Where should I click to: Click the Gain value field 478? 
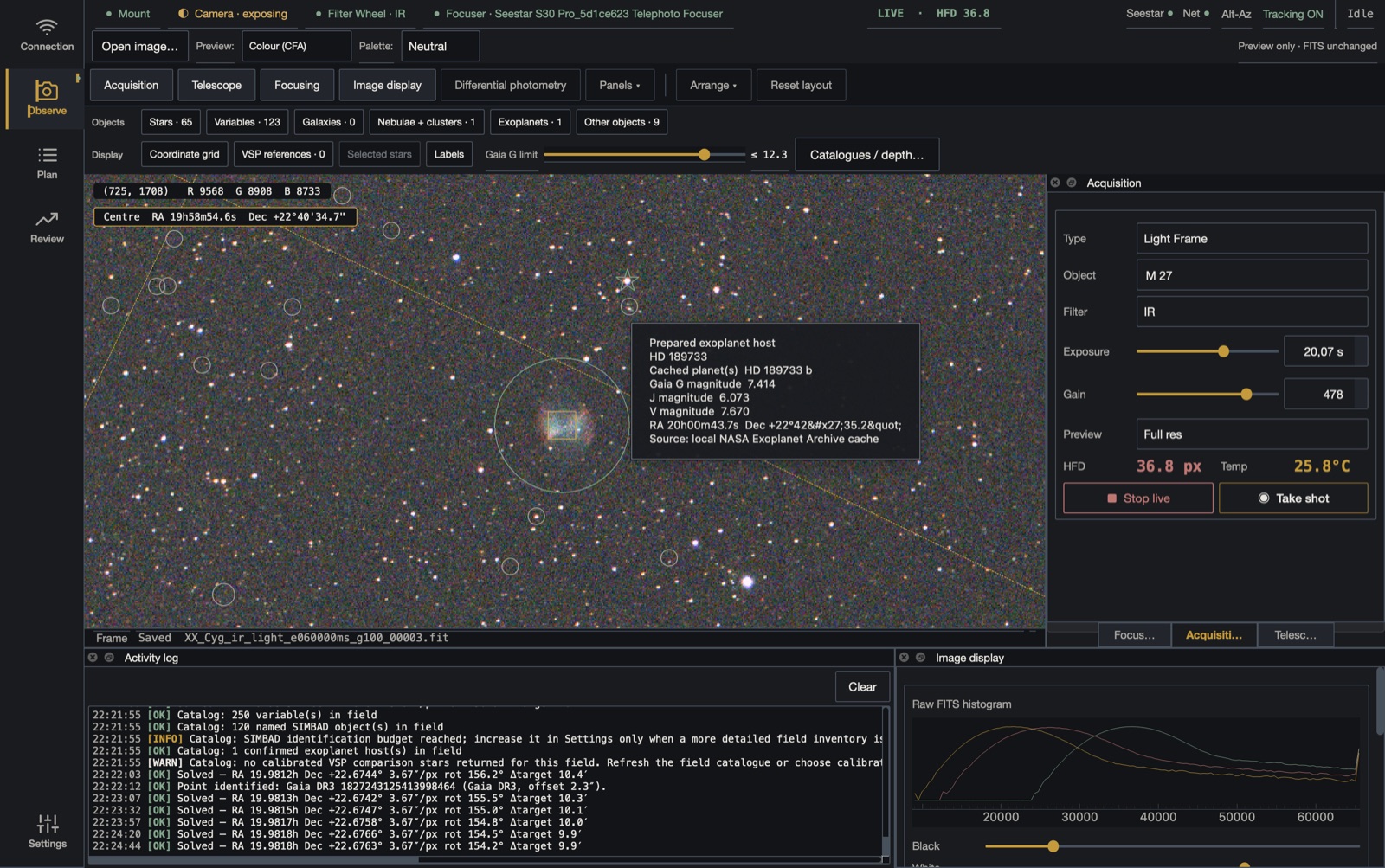(x=1325, y=395)
